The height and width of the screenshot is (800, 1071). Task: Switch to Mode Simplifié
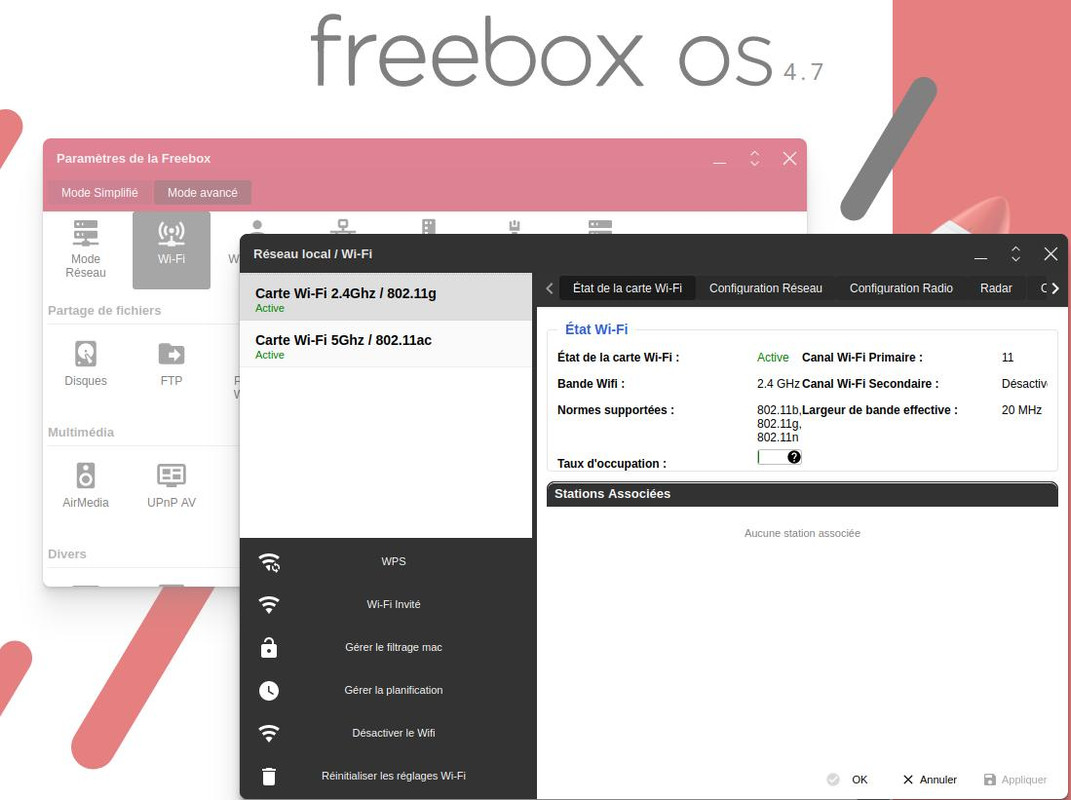click(x=100, y=193)
